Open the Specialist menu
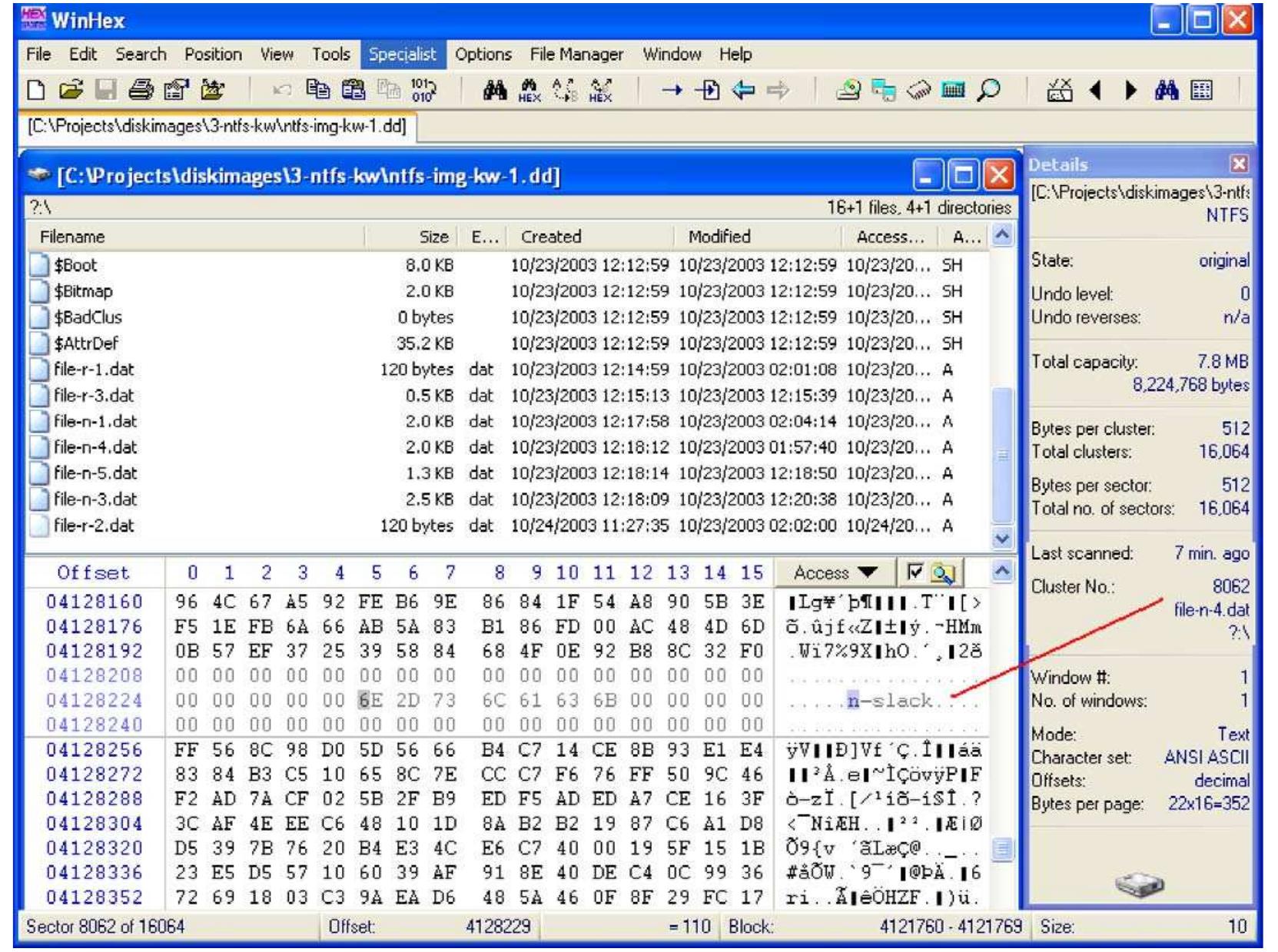This screenshot has width=1278, height=952. pyautogui.click(x=405, y=55)
